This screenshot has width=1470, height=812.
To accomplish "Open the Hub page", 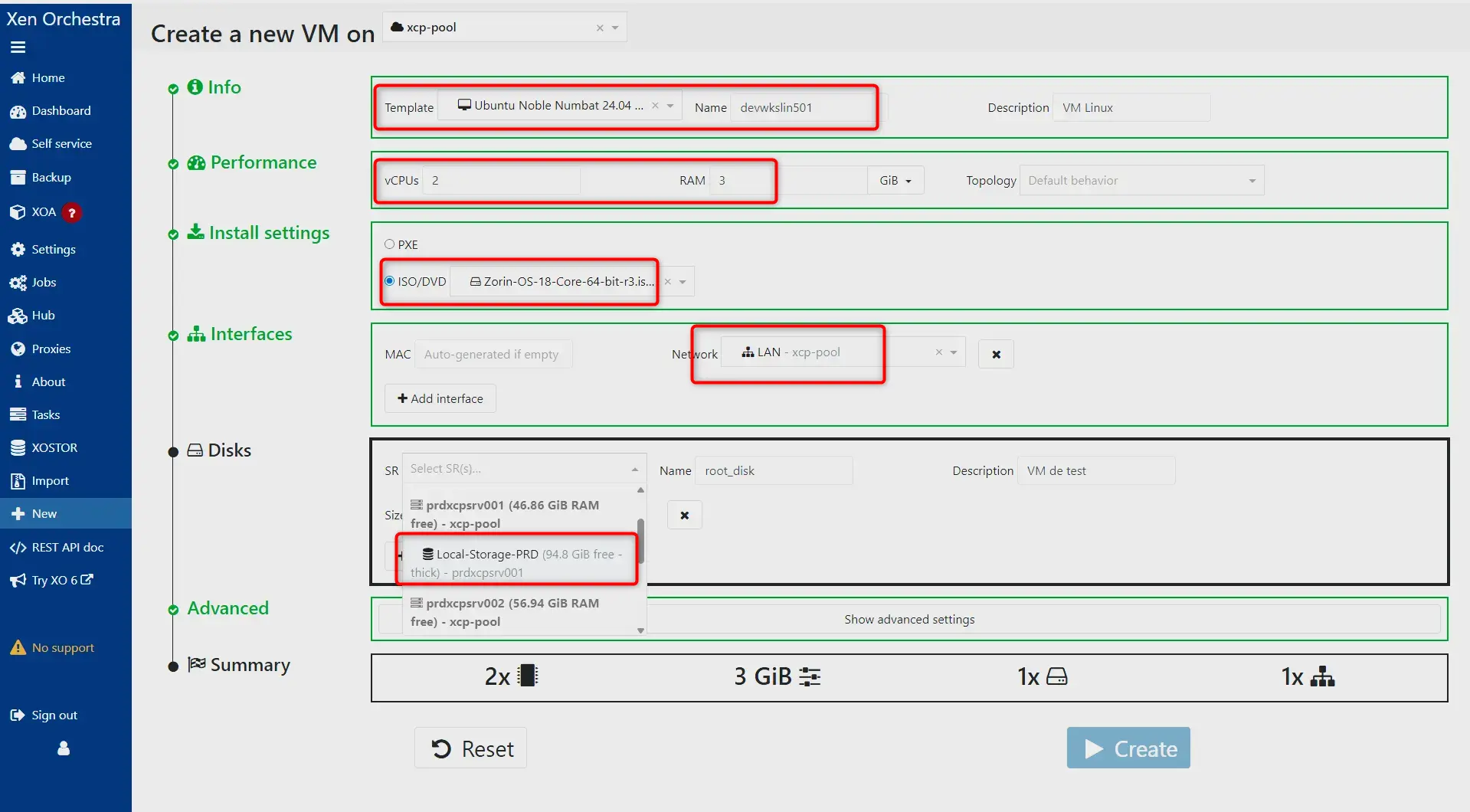I will click(x=43, y=316).
